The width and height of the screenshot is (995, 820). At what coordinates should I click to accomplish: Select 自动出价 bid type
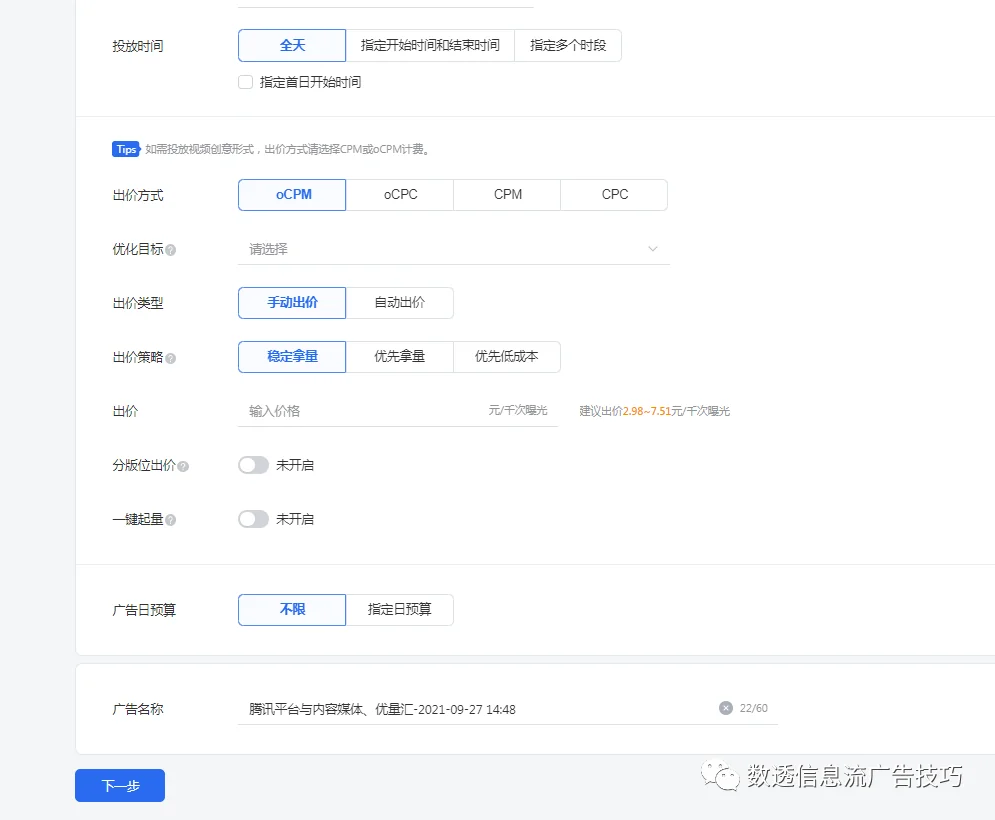[400, 303]
